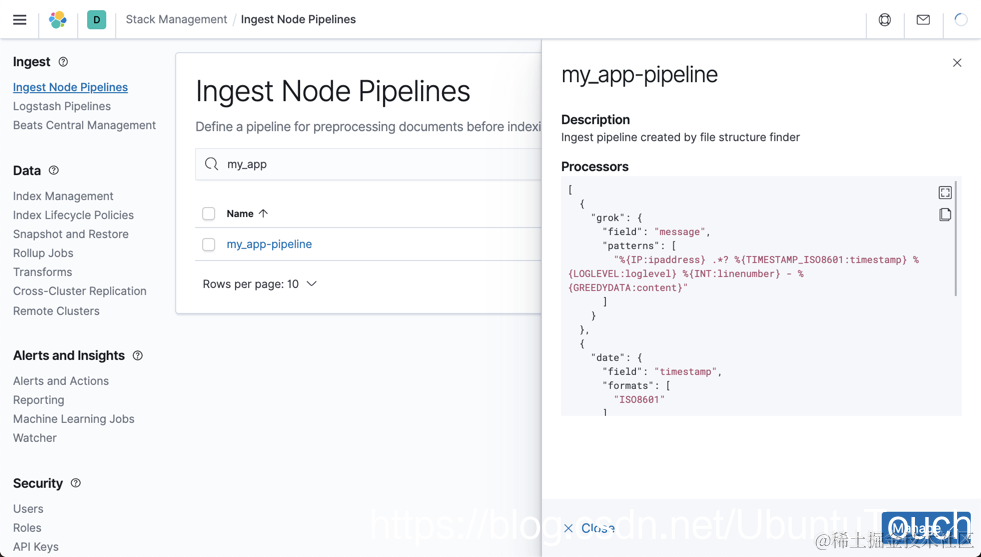The image size is (981, 557).
Task: Expand processors code to fullscreen
Action: (945, 192)
